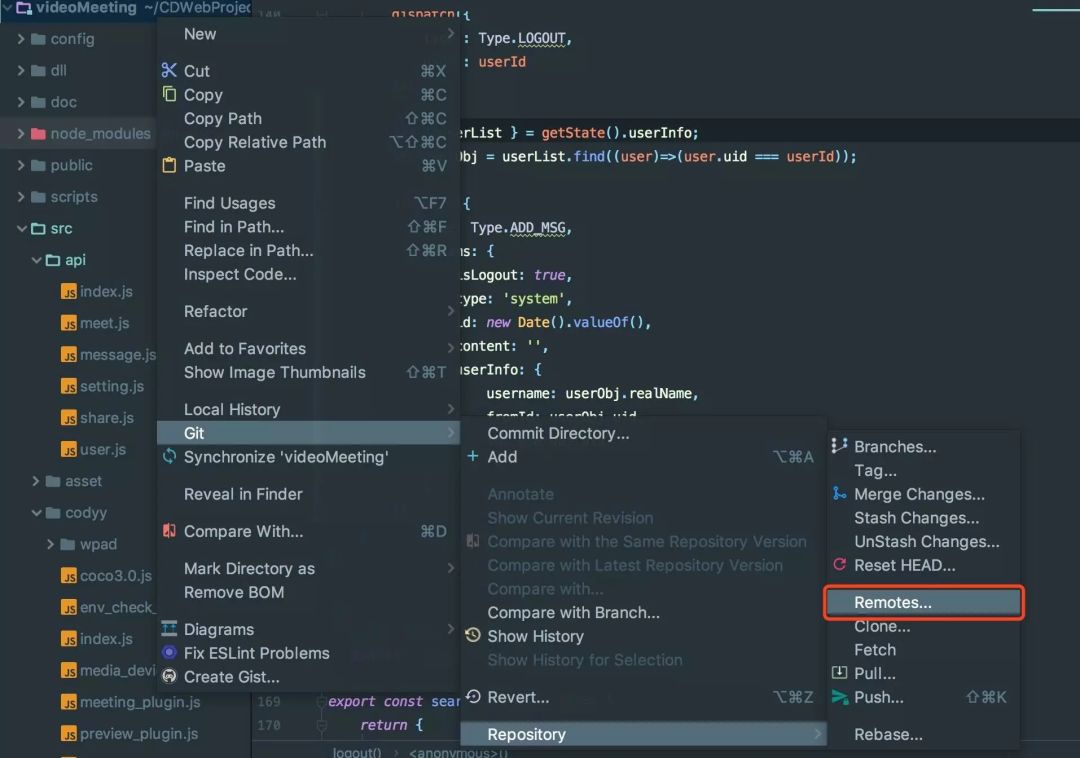Click the plus icon beside Add
Screen dimensions: 1080x758
point(472,456)
